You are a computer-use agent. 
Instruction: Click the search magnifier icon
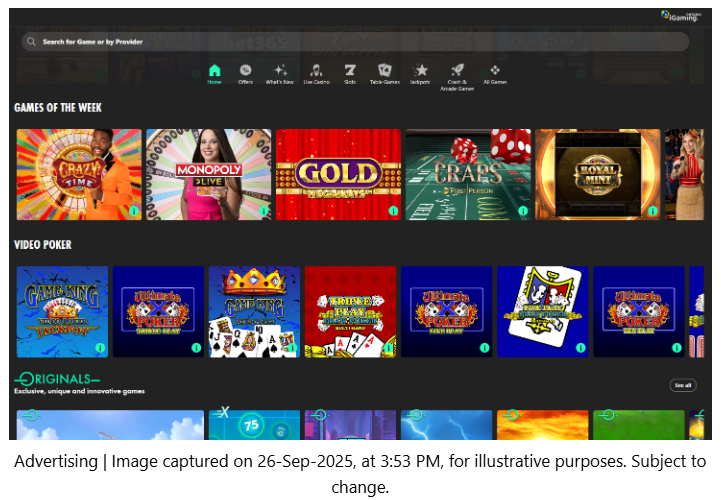click(31, 42)
